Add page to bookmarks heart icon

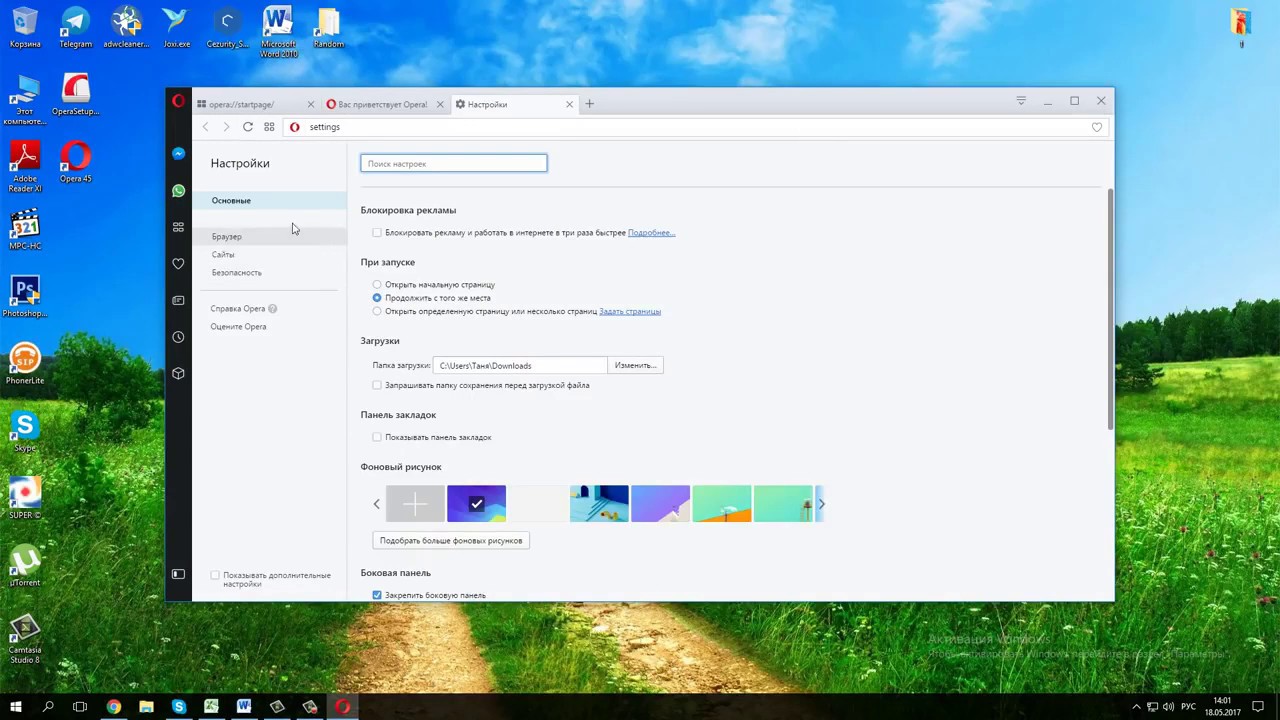(x=1097, y=127)
